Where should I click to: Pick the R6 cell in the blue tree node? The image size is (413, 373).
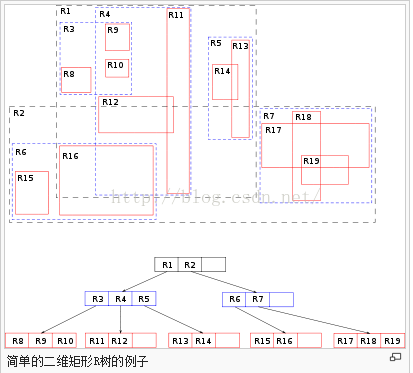[x=234, y=299]
